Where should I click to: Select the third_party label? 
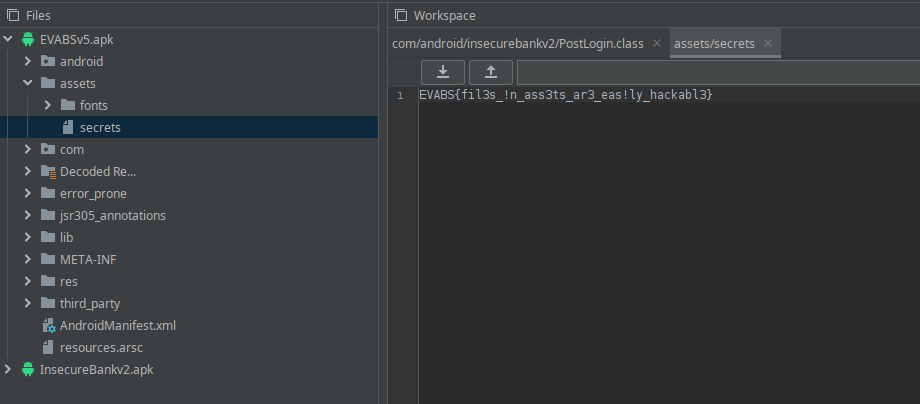[x=90, y=303]
